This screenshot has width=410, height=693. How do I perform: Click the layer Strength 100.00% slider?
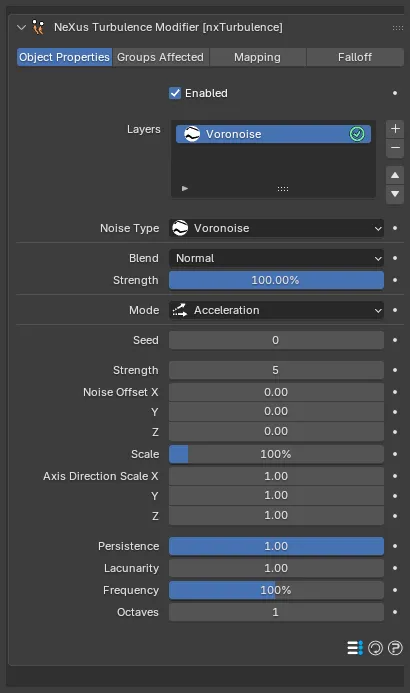pyautogui.click(x=276, y=280)
